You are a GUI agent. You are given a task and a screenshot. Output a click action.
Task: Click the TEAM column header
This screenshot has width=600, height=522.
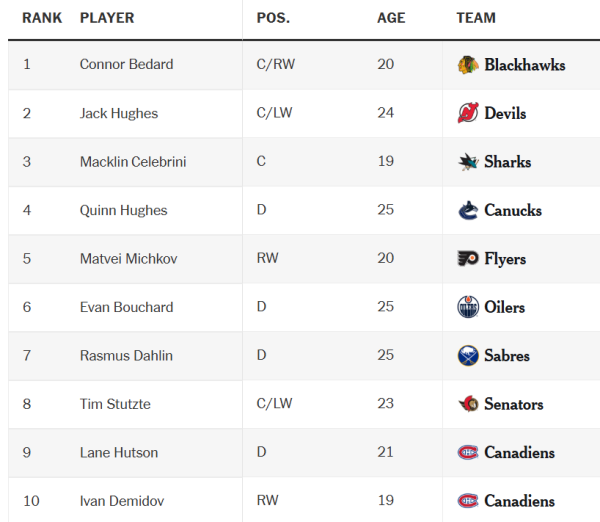[x=476, y=18]
